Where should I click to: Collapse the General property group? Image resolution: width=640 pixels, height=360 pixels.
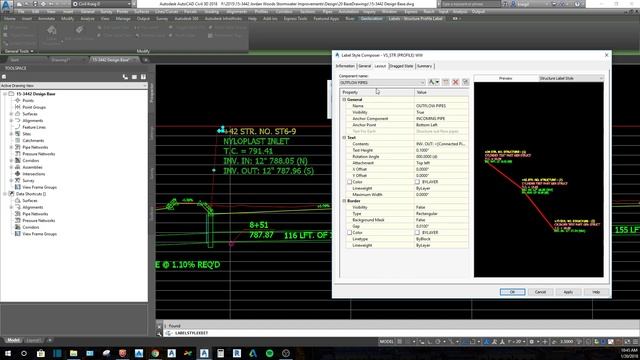pos(344,100)
